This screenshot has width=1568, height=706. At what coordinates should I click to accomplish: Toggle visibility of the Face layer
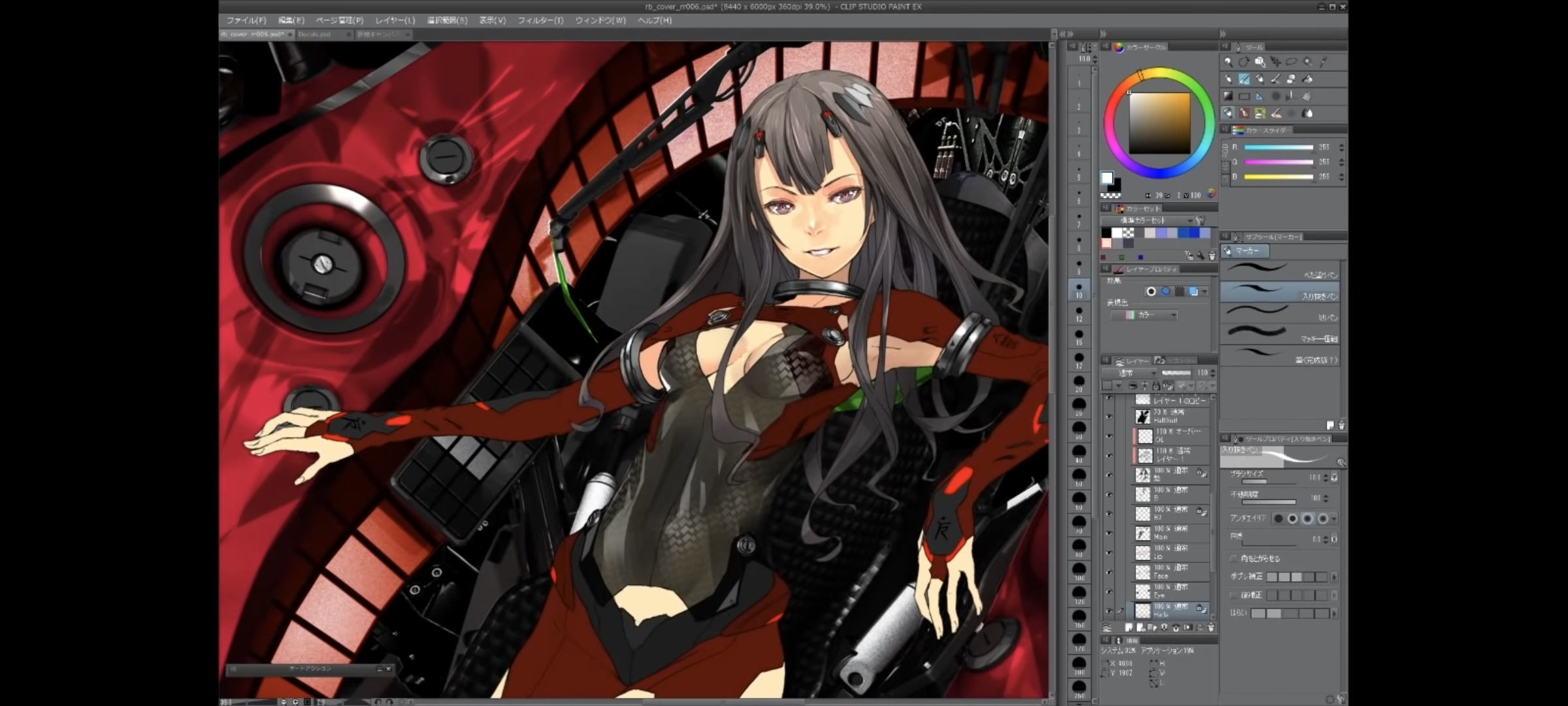click(x=1109, y=573)
